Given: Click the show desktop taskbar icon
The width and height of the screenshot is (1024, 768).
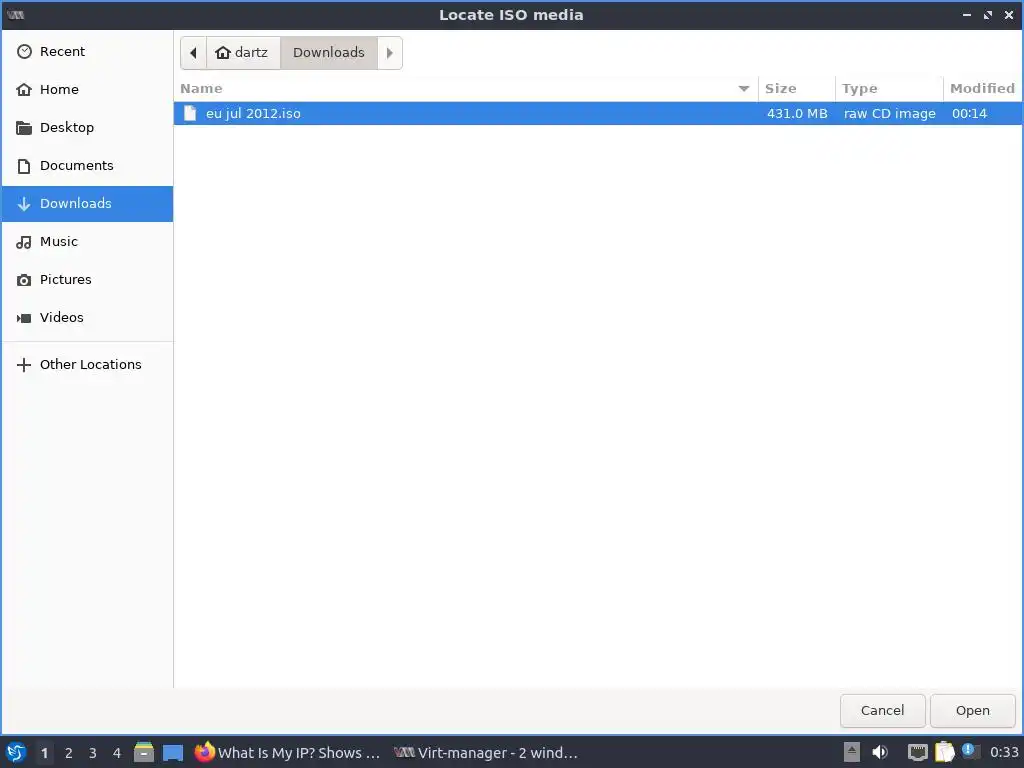Looking at the screenshot, I should point(173,753).
